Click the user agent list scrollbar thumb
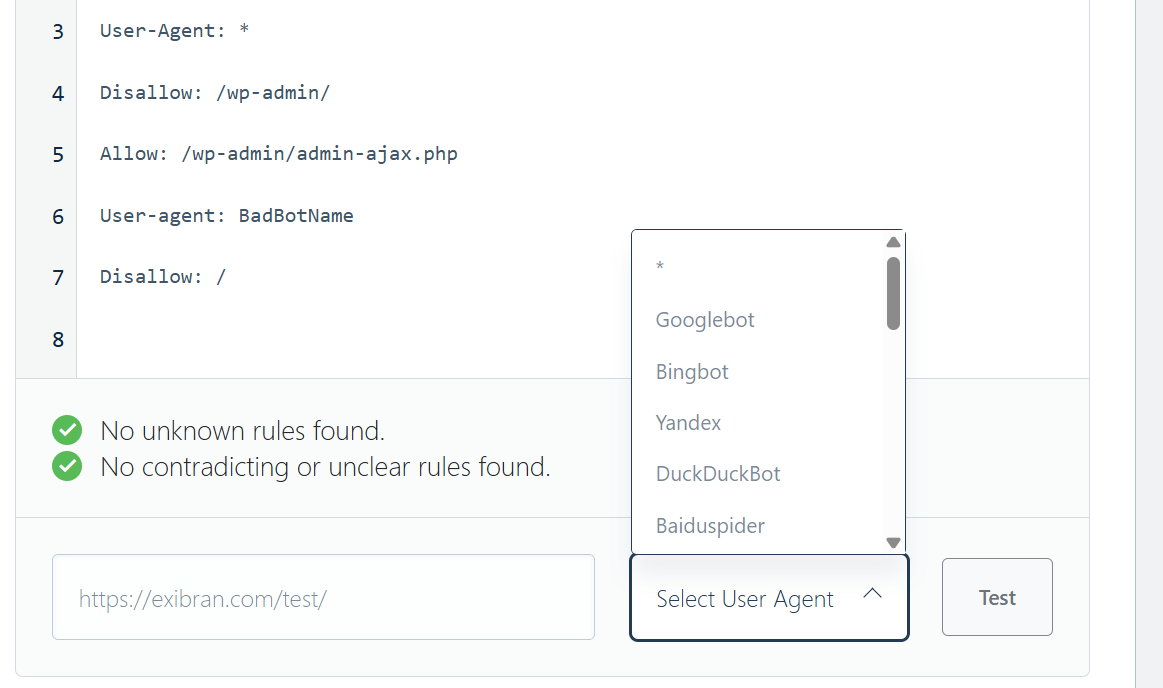1163x688 pixels. pyautogui.click(x=894, y=293)
